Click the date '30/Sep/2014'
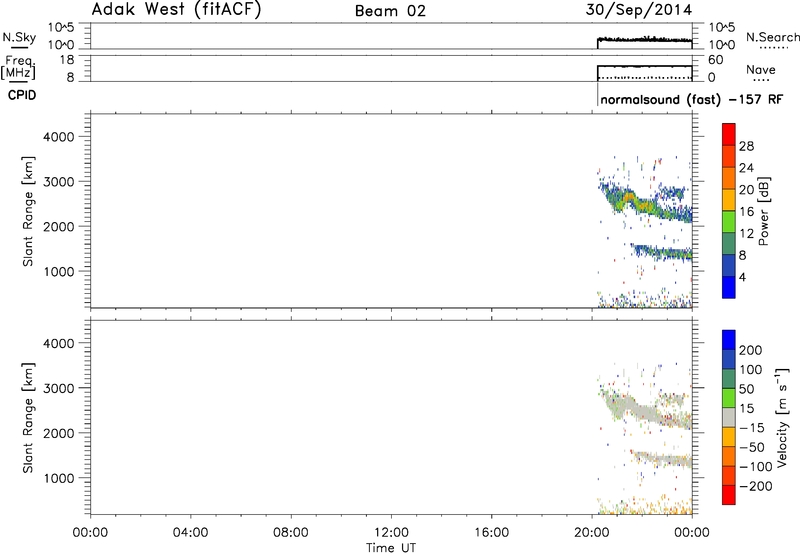Image resolution: width=800 pixels, height=554 pixels. (639, 10)
